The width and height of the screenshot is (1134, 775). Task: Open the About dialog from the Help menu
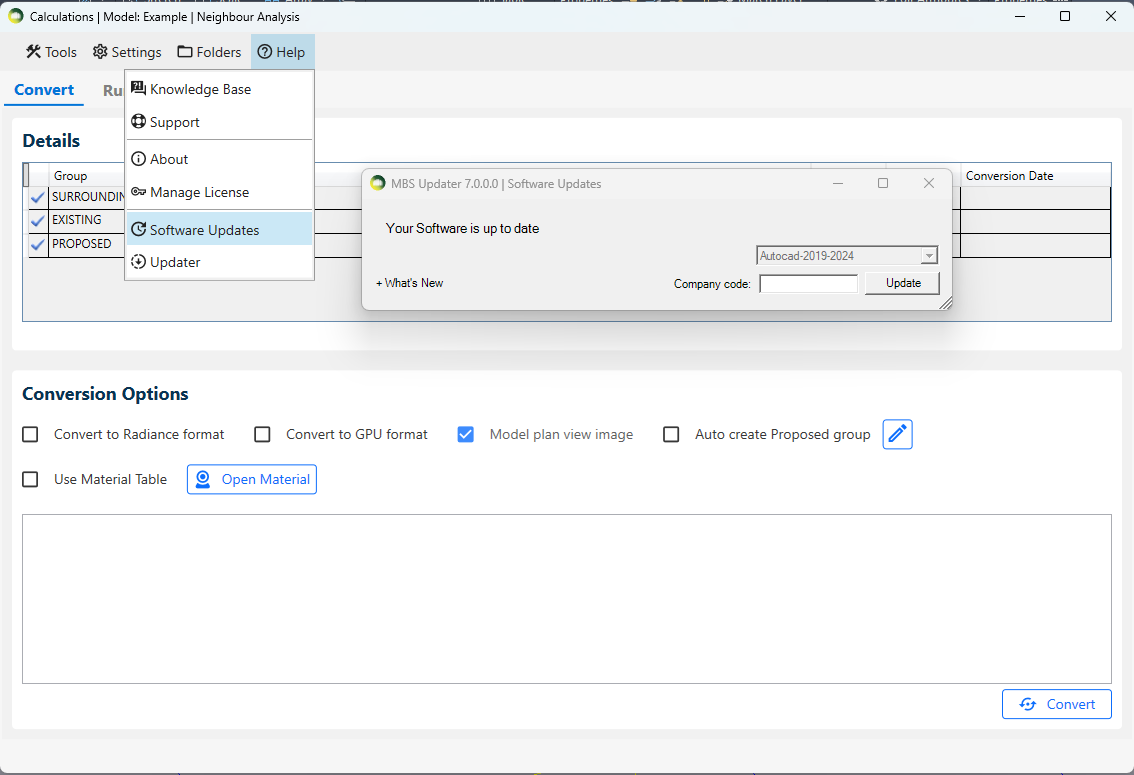(168, 159)
